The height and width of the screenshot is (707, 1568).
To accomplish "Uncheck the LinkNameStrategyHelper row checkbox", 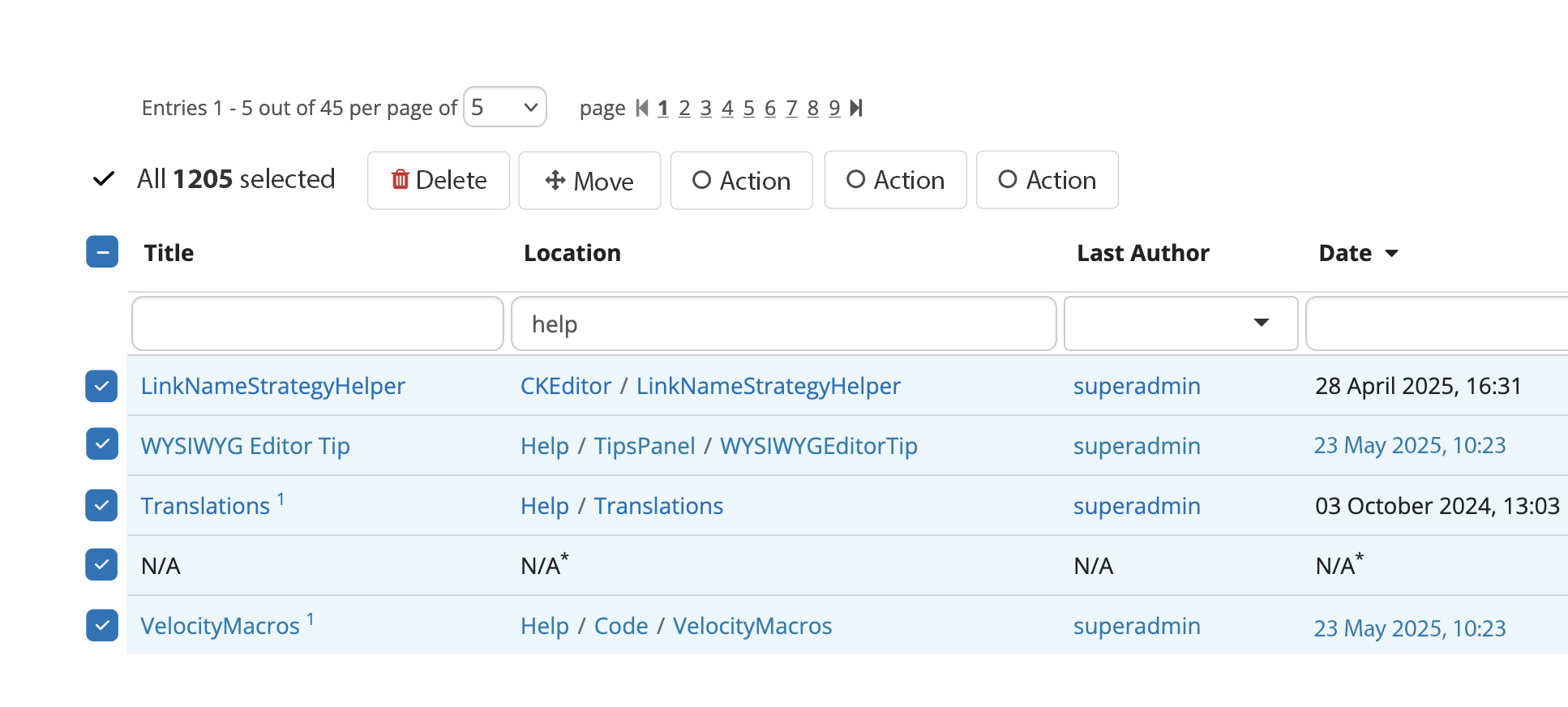I will (x=102, y=386).
